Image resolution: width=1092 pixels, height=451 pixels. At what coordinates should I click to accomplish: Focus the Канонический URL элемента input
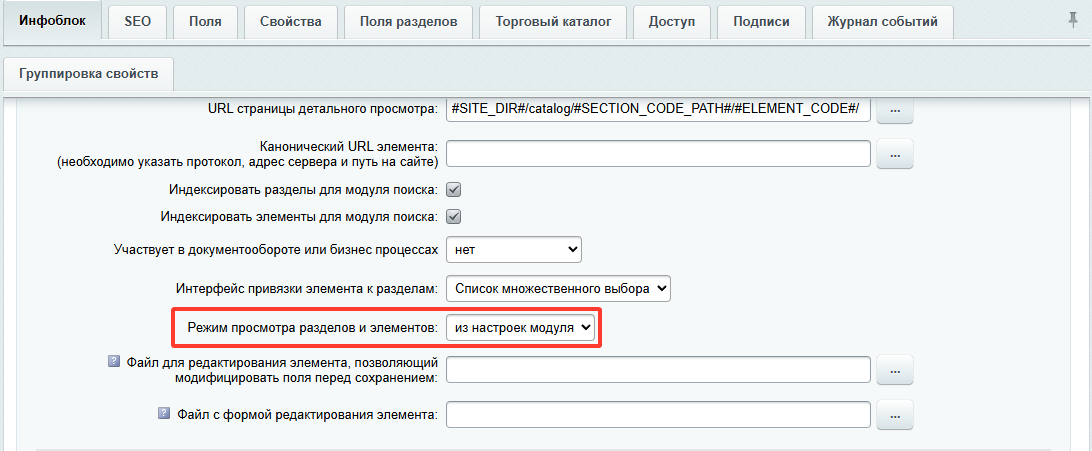click(659, 154)
